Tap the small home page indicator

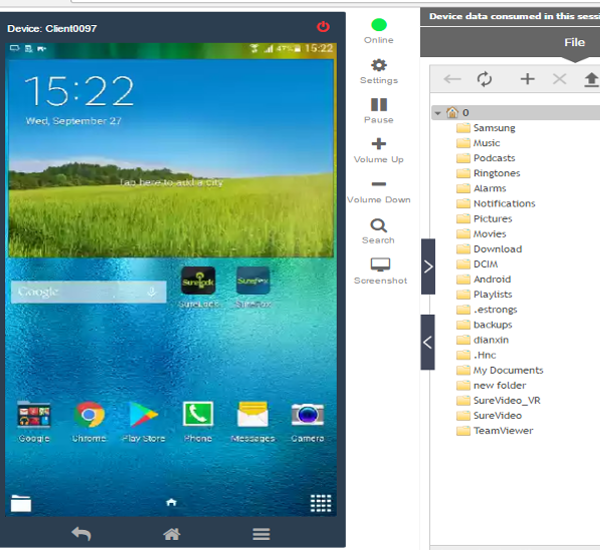(171, 502)
